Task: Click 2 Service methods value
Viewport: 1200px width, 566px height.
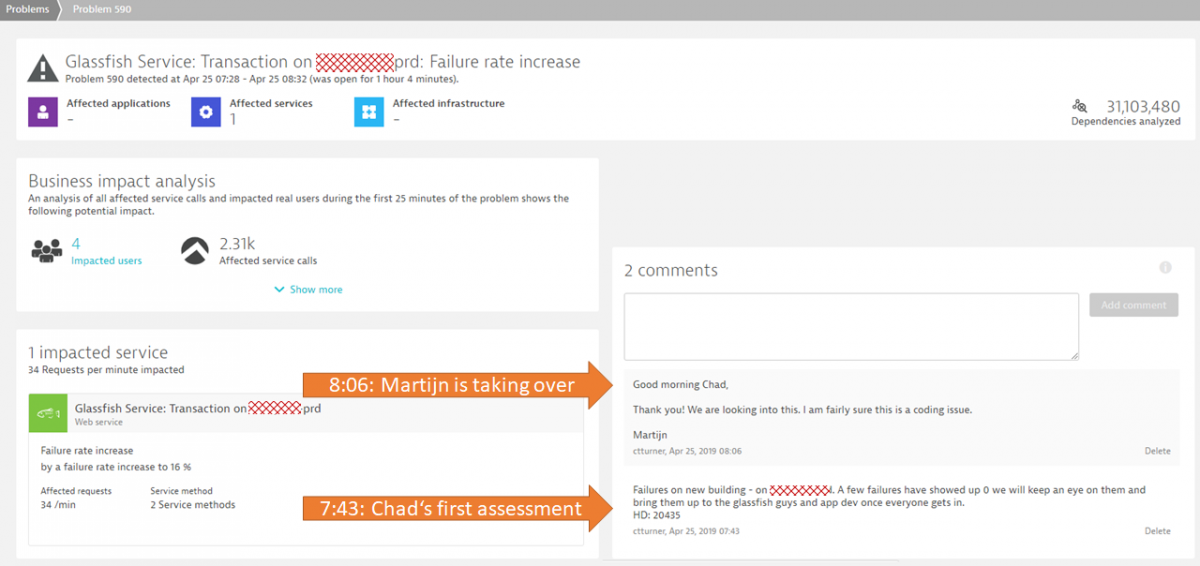Action: tap(193, 505)
